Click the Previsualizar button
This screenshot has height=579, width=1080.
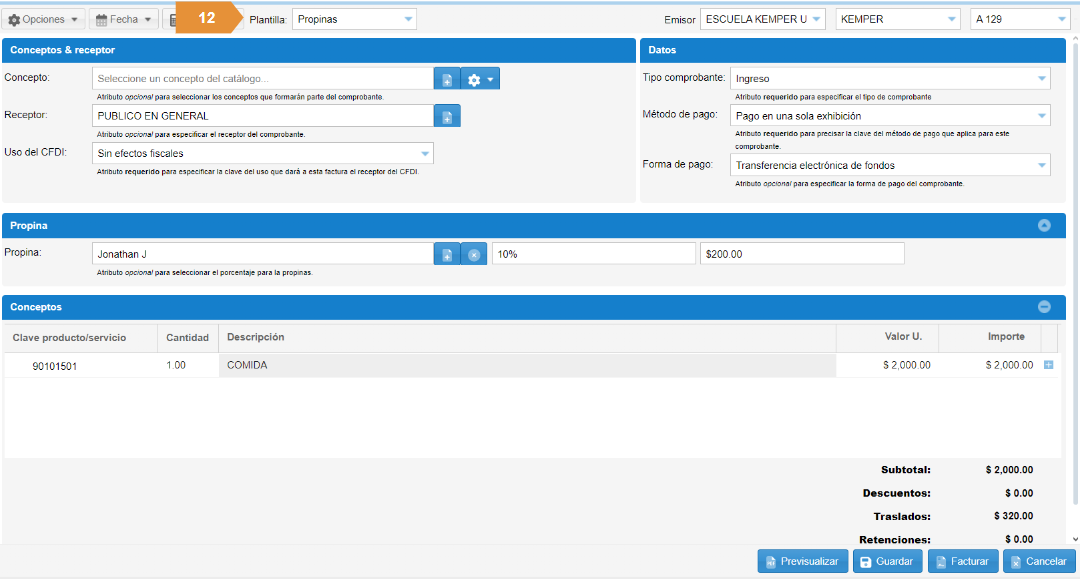pos(803,561)
